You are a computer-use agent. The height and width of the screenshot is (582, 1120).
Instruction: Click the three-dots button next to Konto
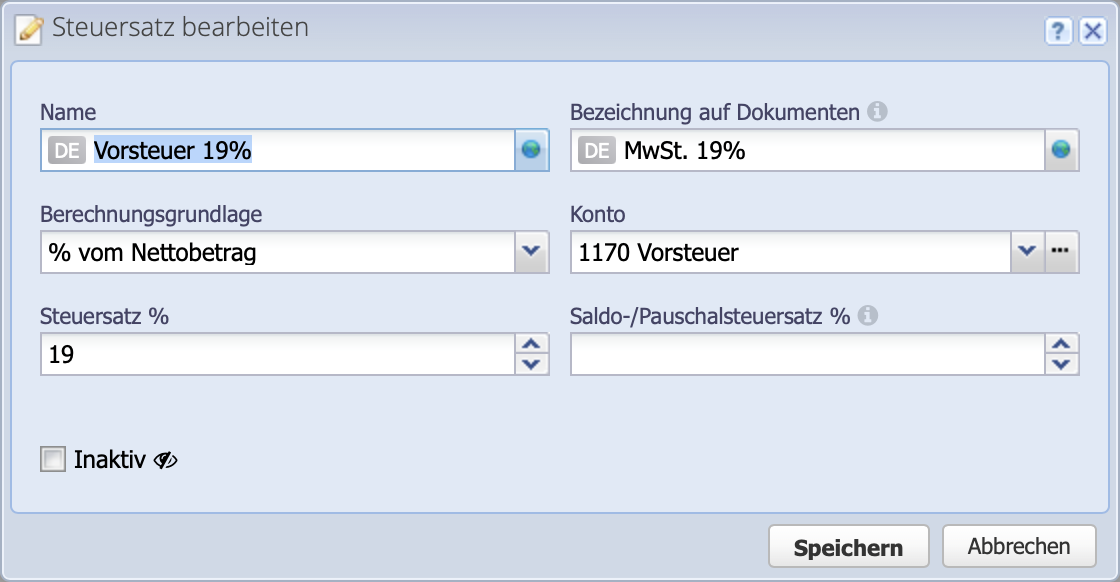[x=1062, y=252]
